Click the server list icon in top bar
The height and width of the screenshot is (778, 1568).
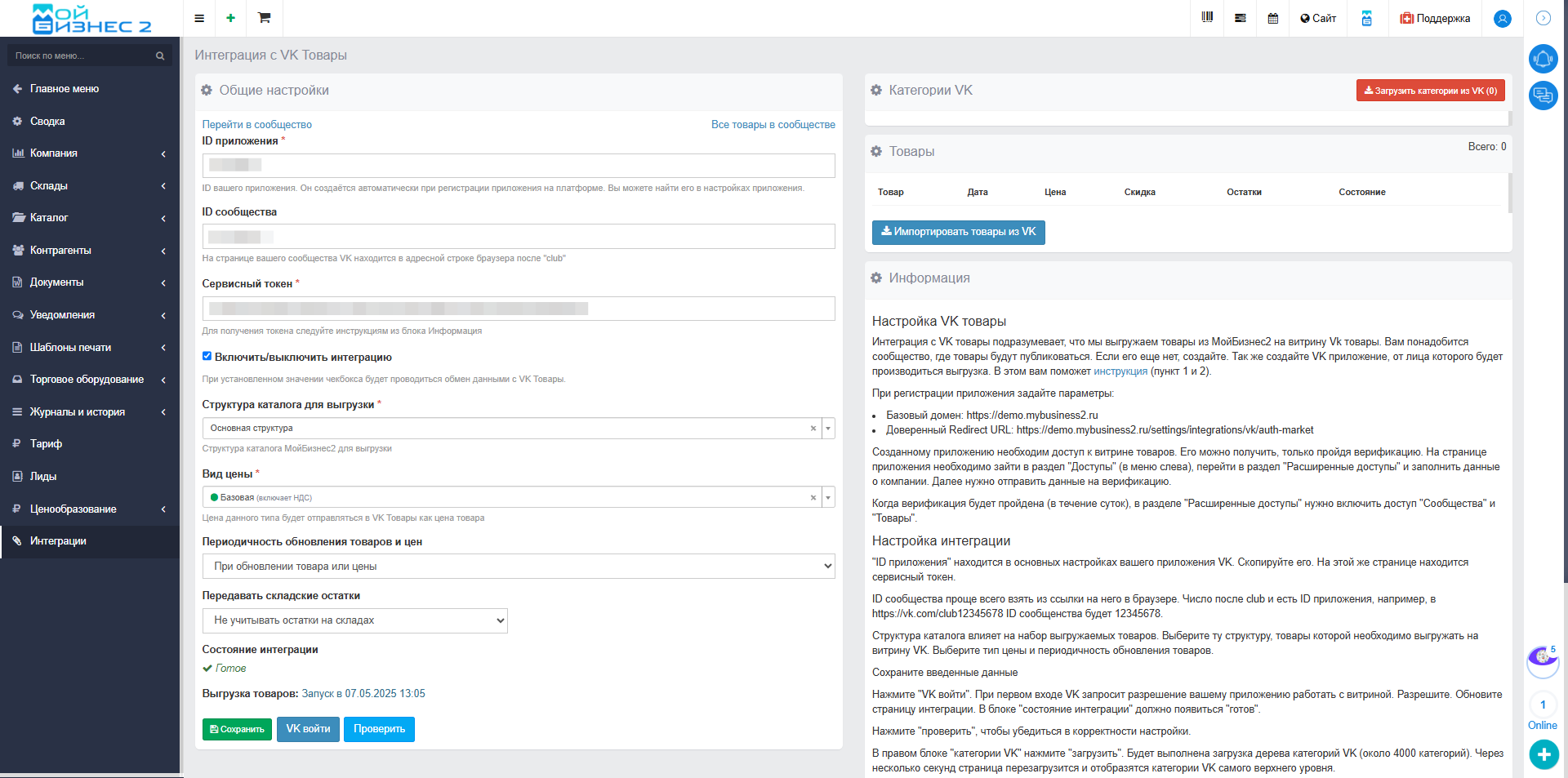coord(1241,18)
